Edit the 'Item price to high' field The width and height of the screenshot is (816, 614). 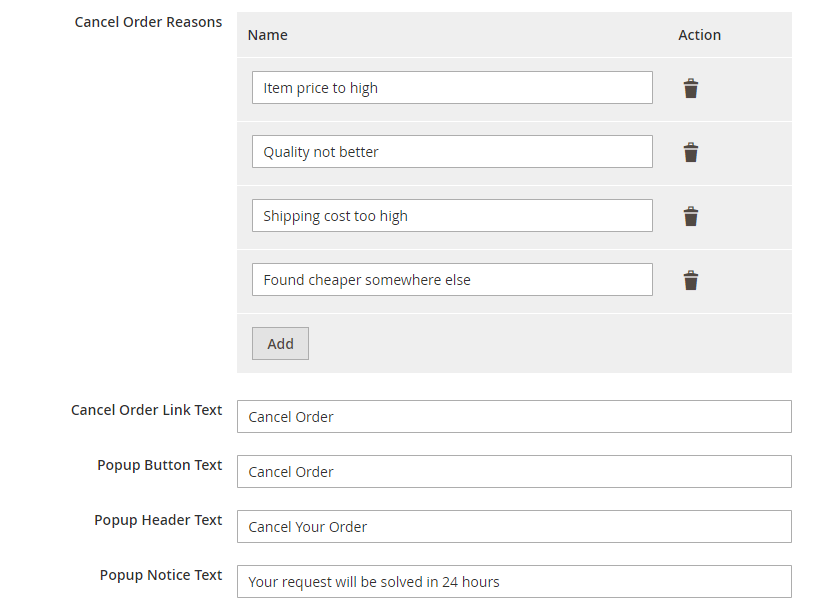452,88
